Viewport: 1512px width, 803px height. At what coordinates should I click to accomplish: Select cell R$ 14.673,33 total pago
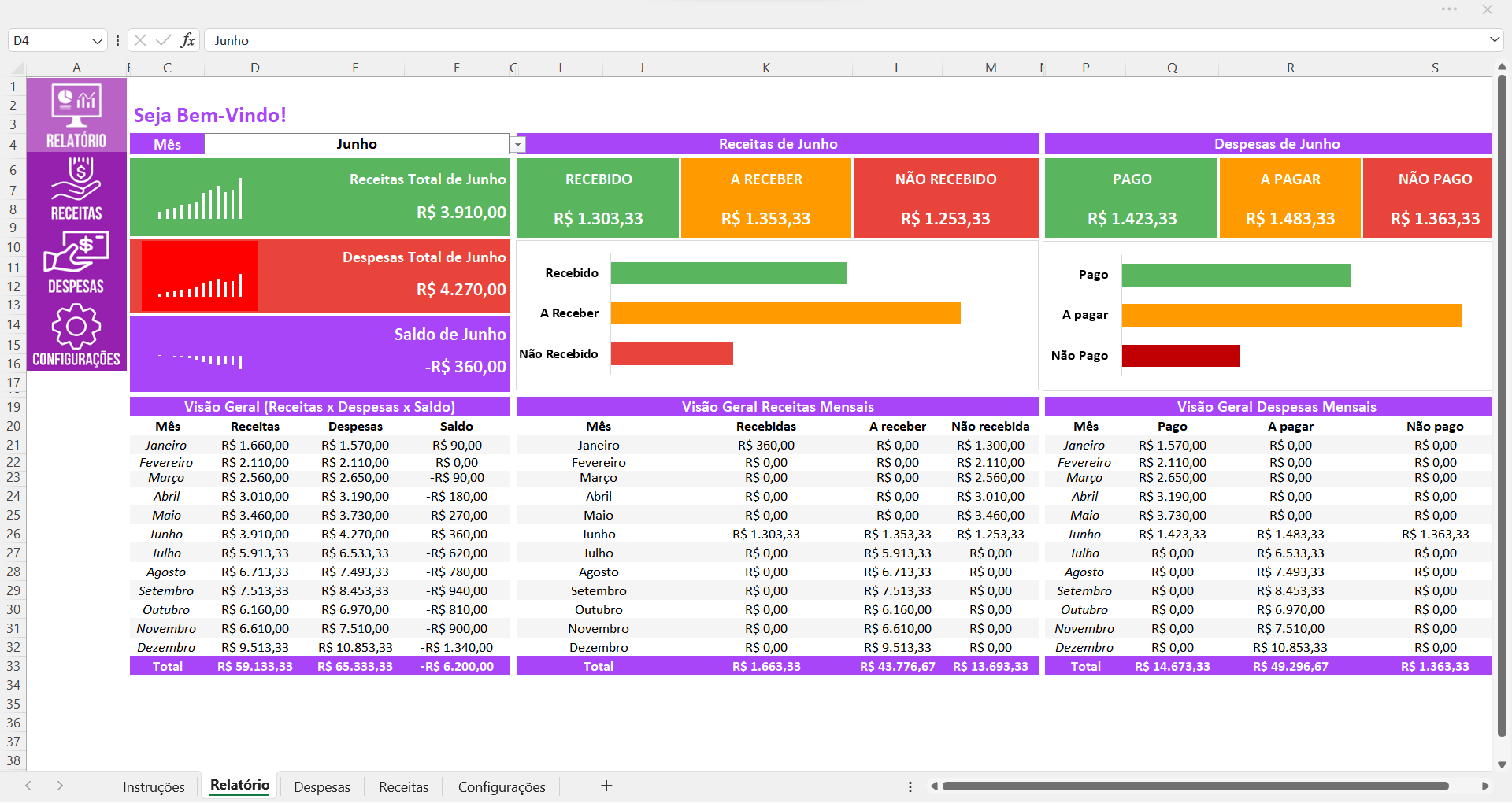click(x=1172, y=666)
